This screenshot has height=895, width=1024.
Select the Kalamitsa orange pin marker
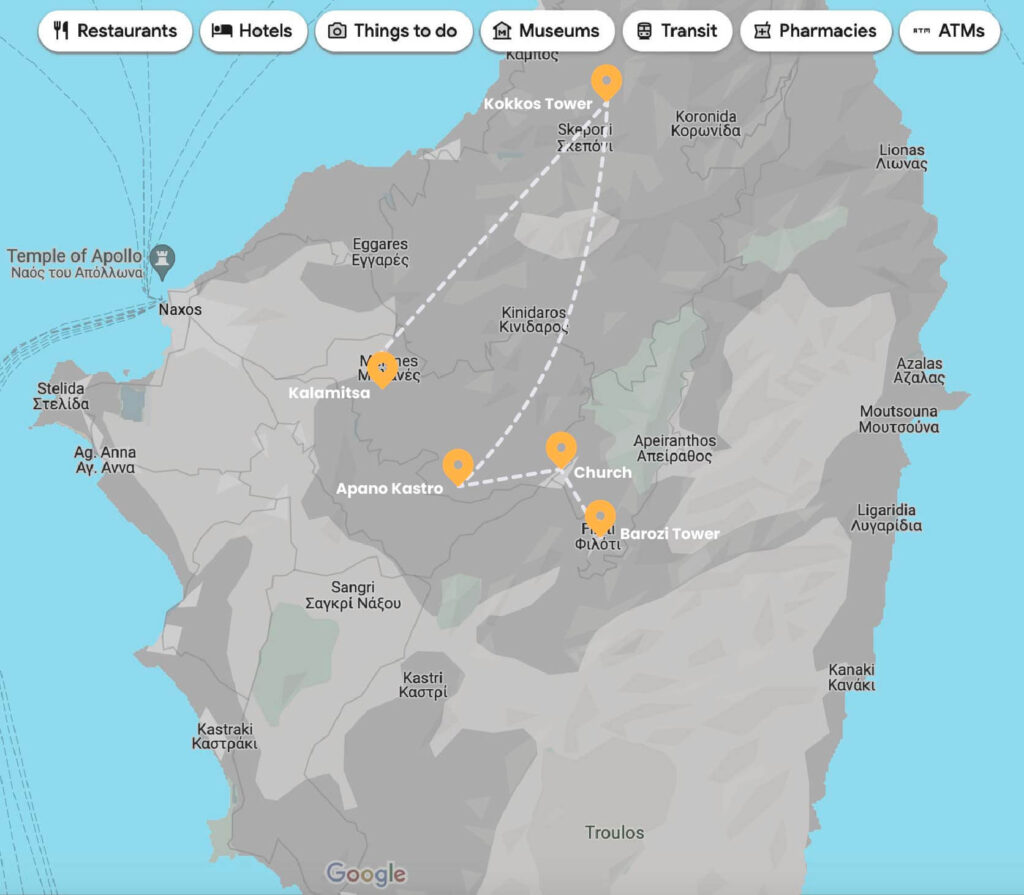tap(381, 368)
